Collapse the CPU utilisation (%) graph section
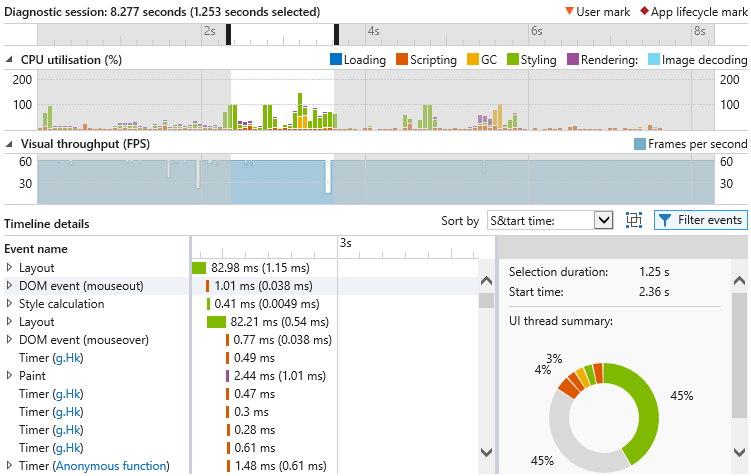Screen dimensions: 751x476 click(x=10, y=60)
